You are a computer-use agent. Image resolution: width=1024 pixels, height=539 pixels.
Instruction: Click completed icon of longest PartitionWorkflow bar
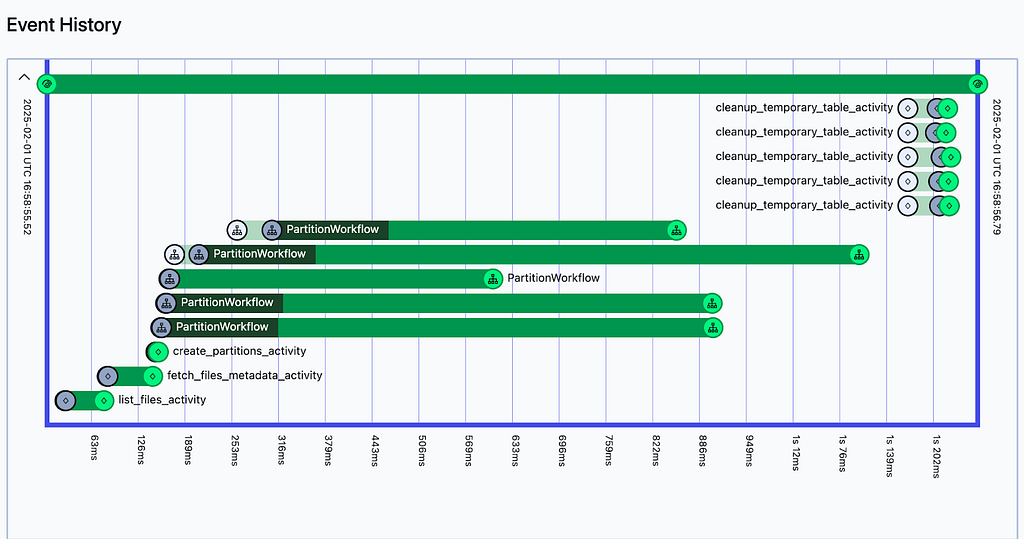pyautogui.click(x=859, y=255)
